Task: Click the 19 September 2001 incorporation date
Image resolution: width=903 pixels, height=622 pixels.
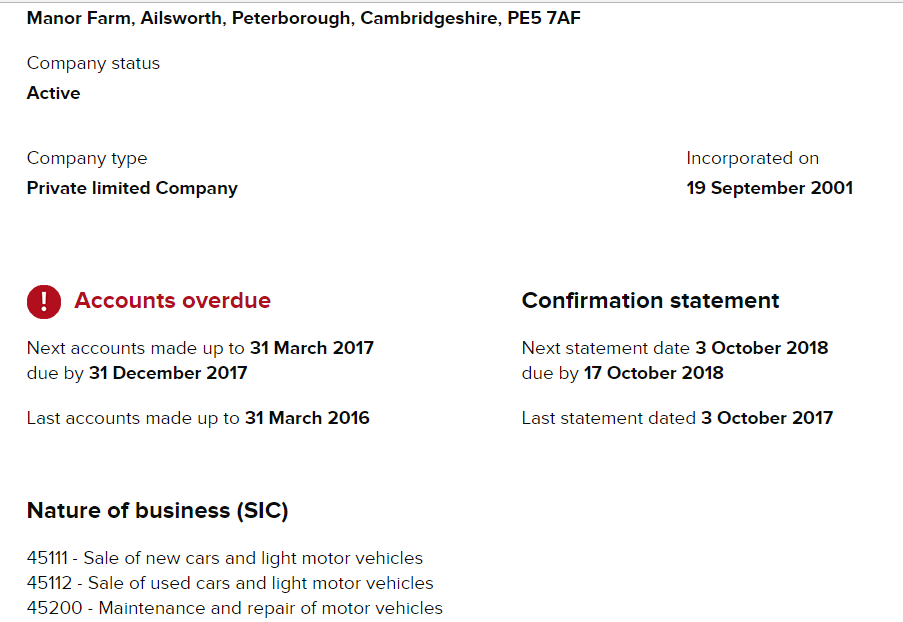Action: (x=769, y=188)
